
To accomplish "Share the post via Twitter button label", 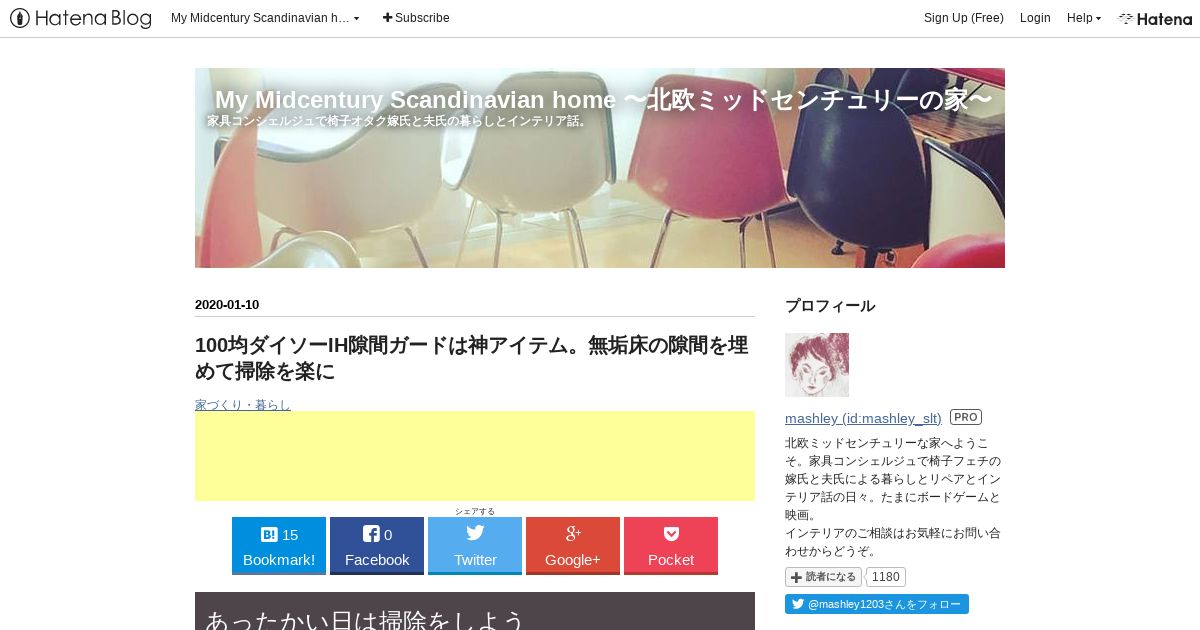I will point(475,559).
